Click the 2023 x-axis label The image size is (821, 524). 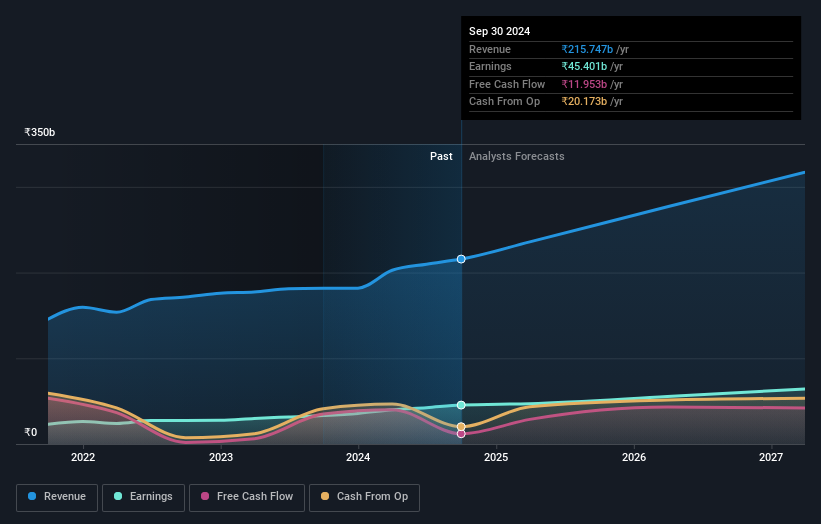tap(221, 458)
